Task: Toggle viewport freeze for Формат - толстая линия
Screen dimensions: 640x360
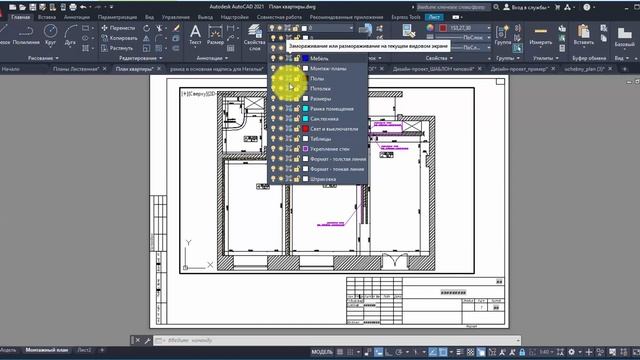Action: pyautogui.click(x=289, y=159)
